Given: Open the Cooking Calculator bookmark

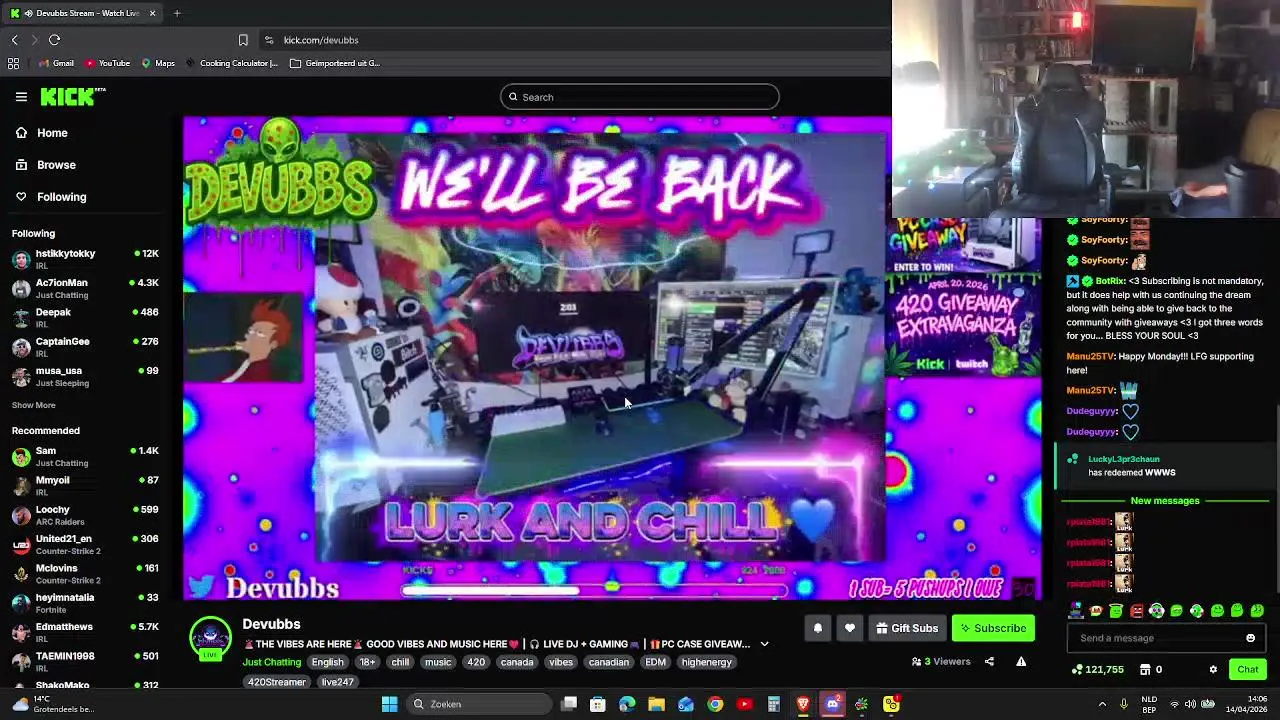Looking at the screenshot, I should (x=231, y=63).
